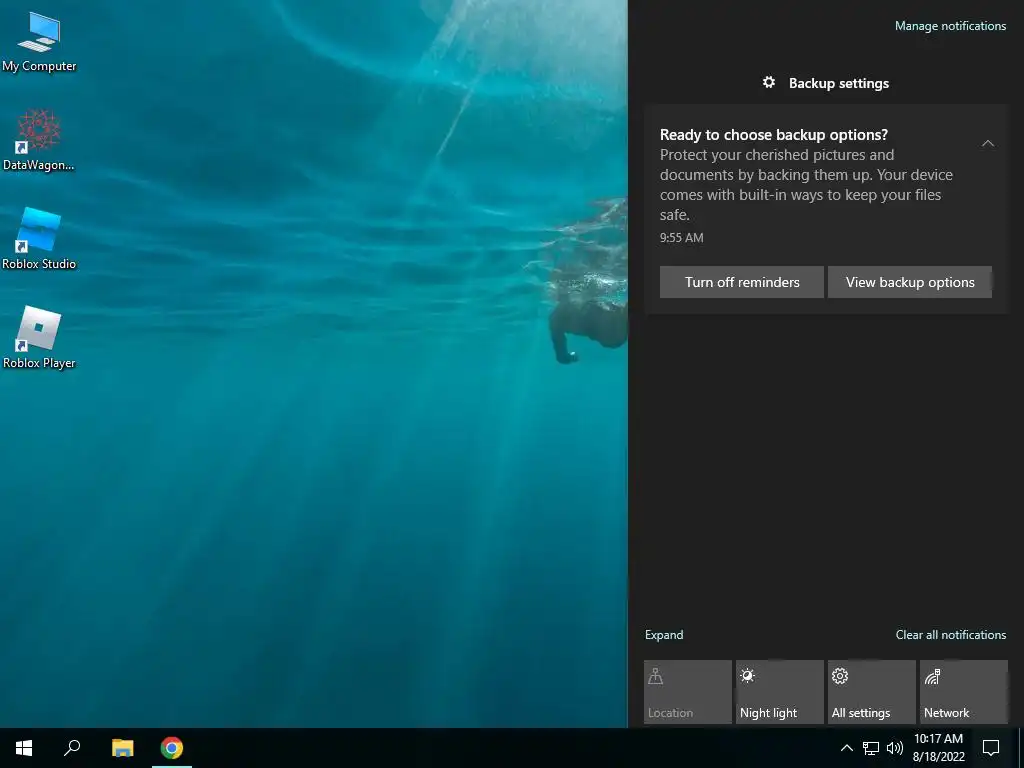This screenshot has height=768, width=1024.
Task: Toggle the Location quick action
Action: pos(688,692)
